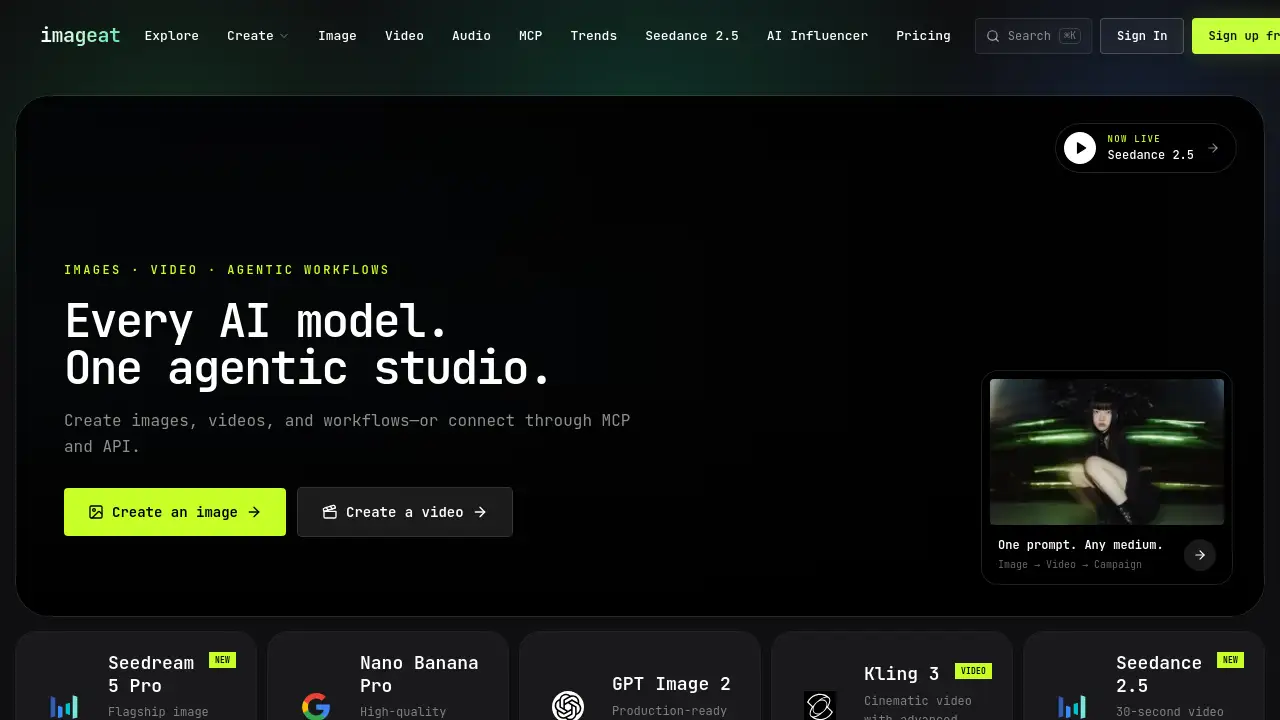Screen dimensions: 1280x720
Task: Play the Now Live Seedance 2.5 video
Action: pyautogui.click(x=1080, y=148)
